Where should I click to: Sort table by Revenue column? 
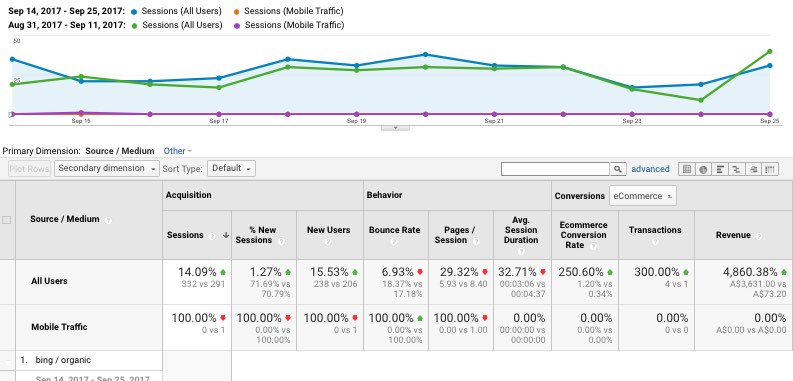point(733,235)
